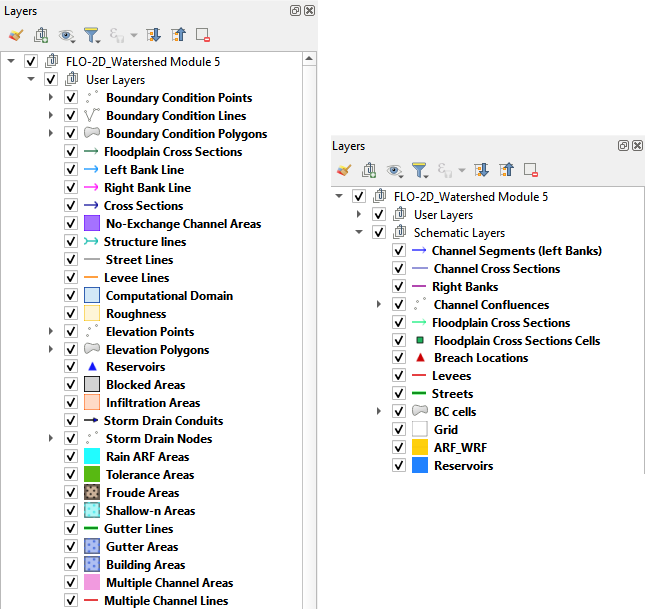Toggle visibility checkbox for Breach Locations
This screenshot has height=609, width=650.
[x=398, y=358]
